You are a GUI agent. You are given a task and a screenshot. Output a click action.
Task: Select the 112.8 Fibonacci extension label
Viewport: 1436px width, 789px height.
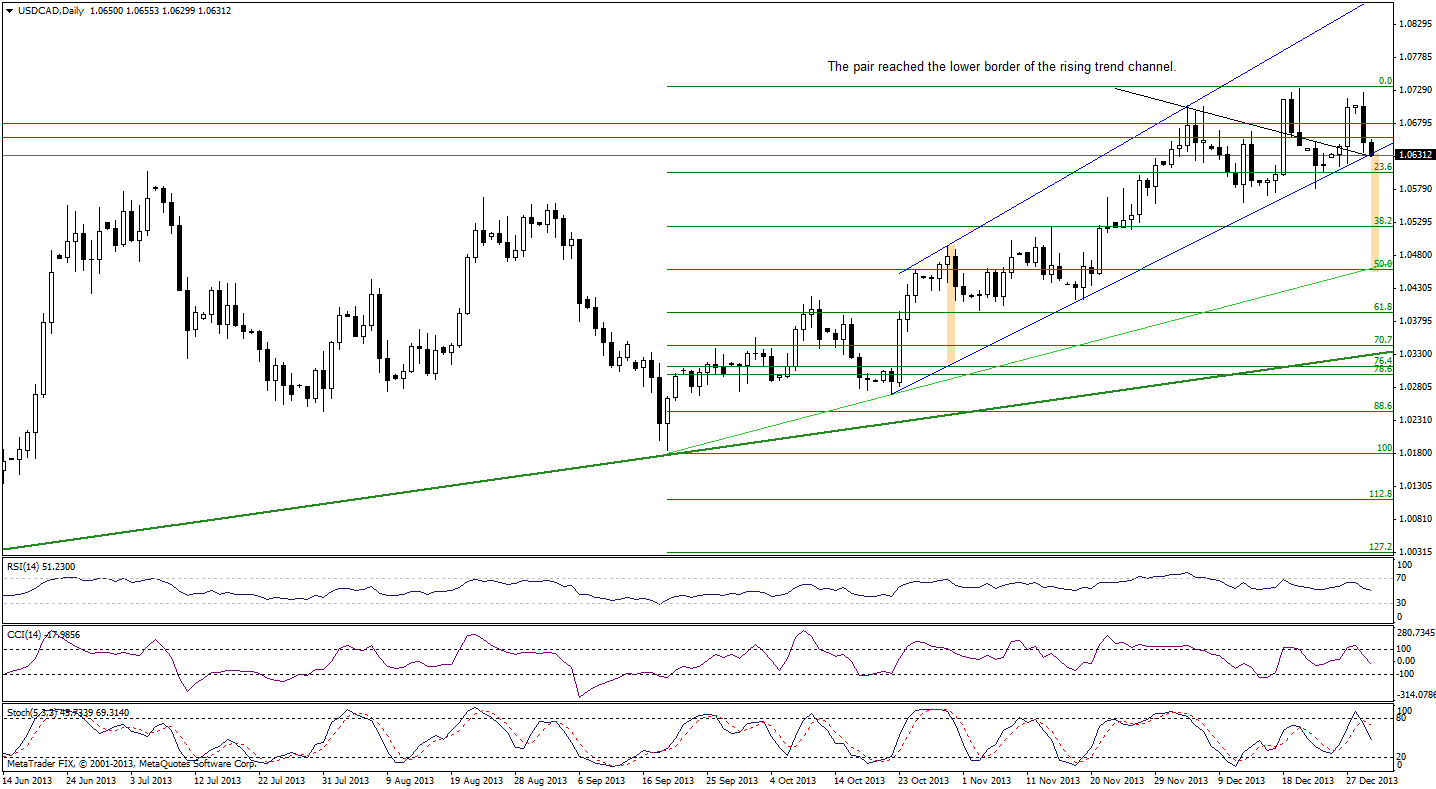pos(1381,493)
